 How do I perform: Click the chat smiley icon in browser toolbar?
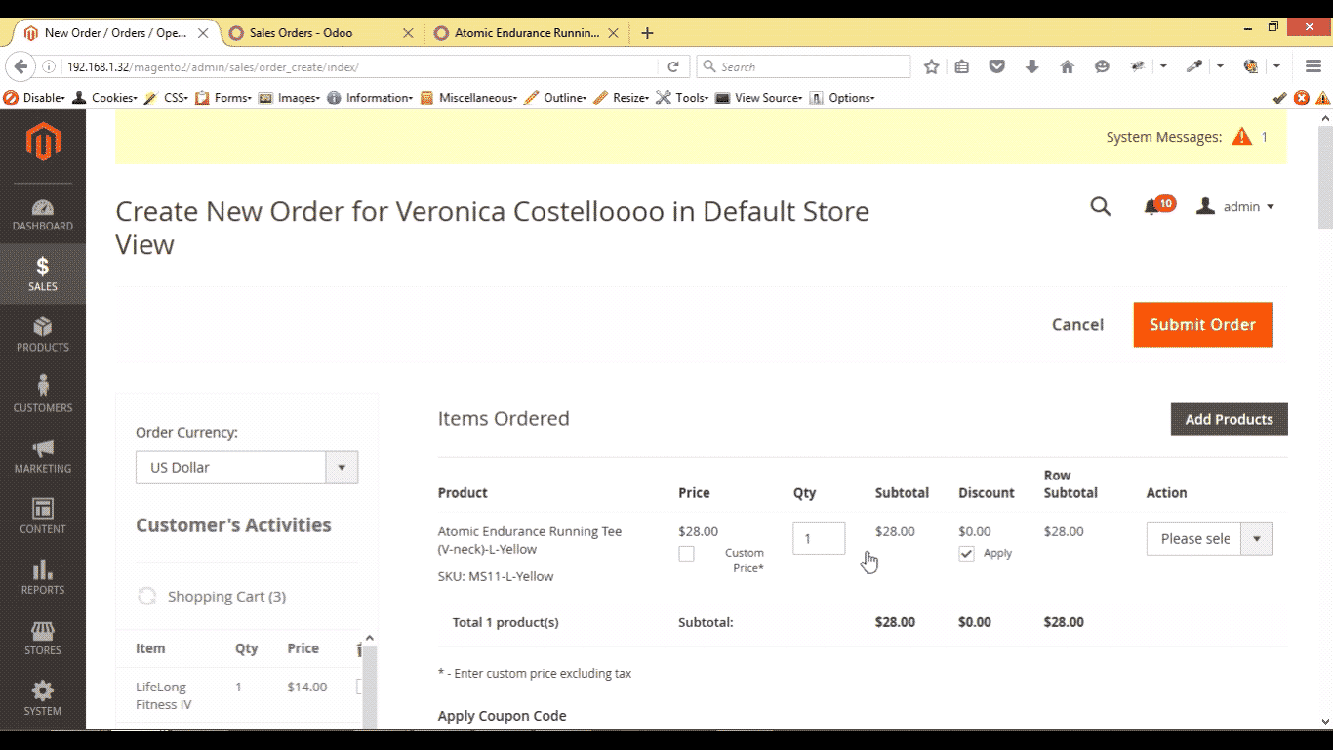pyautogui.click(x=1102, y=67)
